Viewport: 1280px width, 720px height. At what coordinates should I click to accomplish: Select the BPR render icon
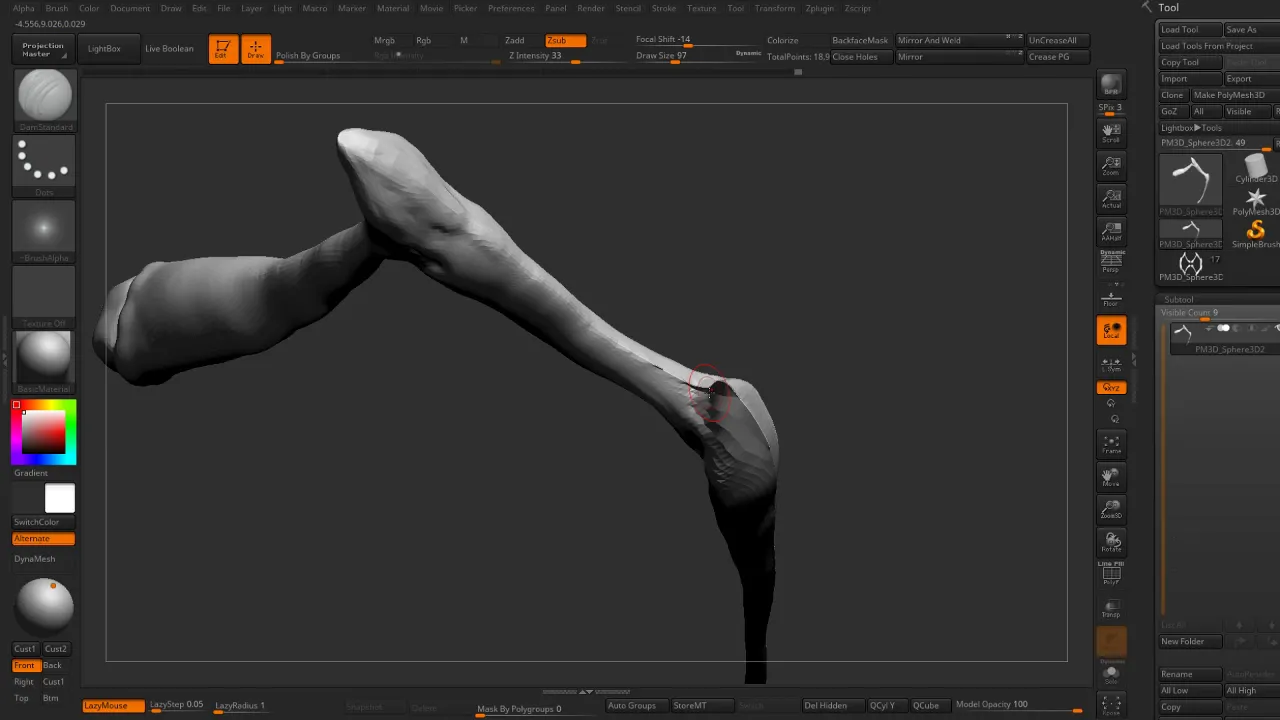click(x=1111, y=85)
